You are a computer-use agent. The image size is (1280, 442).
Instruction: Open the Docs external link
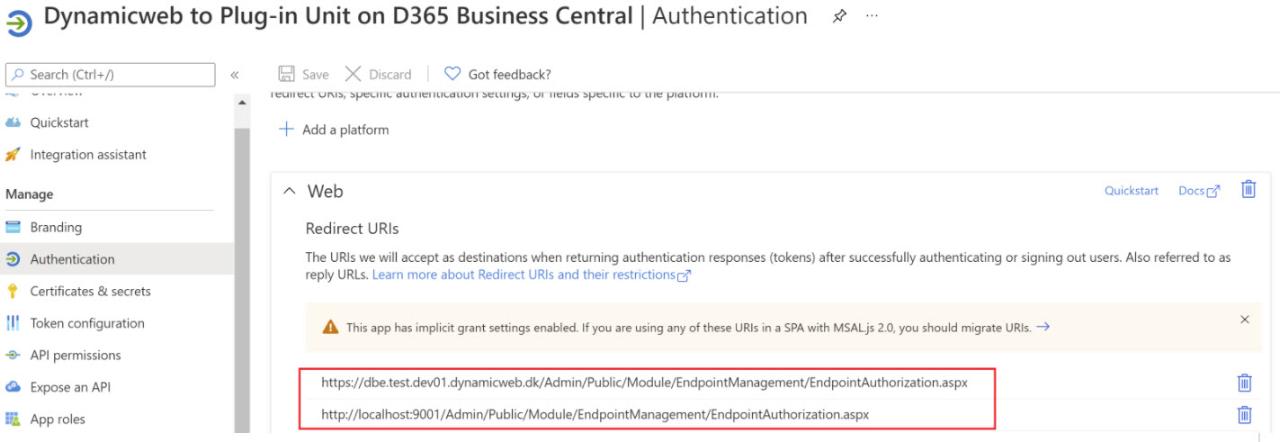pos(1199,191)
